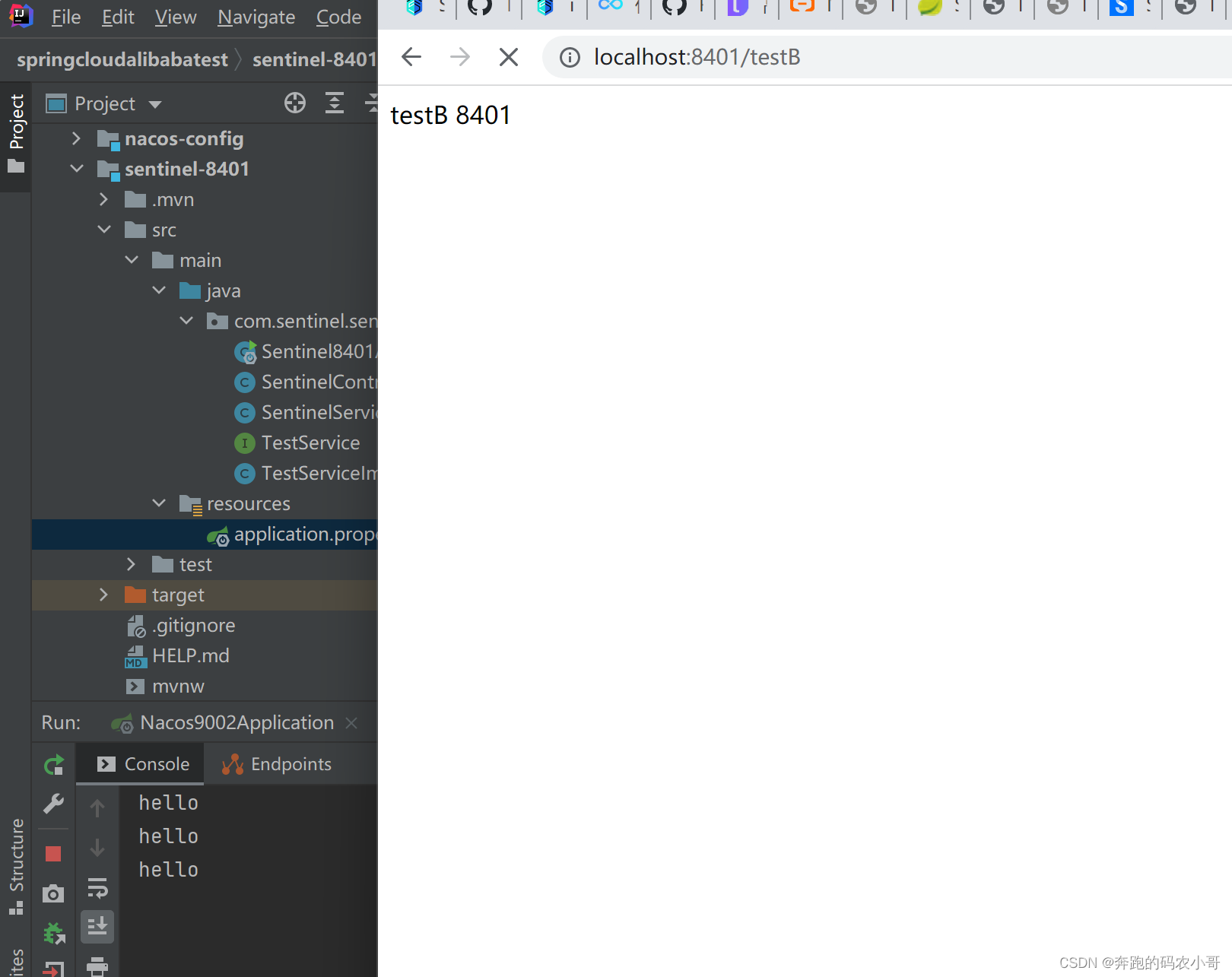Image resolution: width=1232 pixels, height=977 pixels.
Task: Select the HELP.md file
Action: (177, 655)
